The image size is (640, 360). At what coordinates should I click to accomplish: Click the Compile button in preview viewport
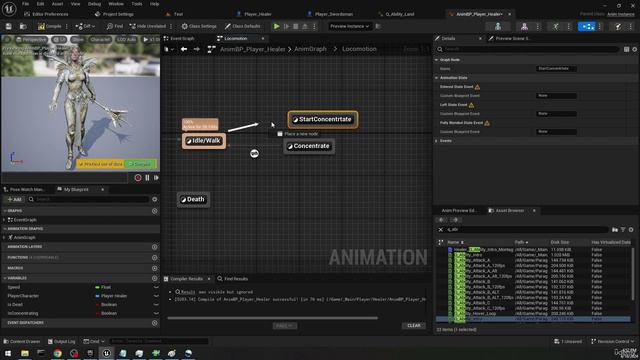(140, 164)
